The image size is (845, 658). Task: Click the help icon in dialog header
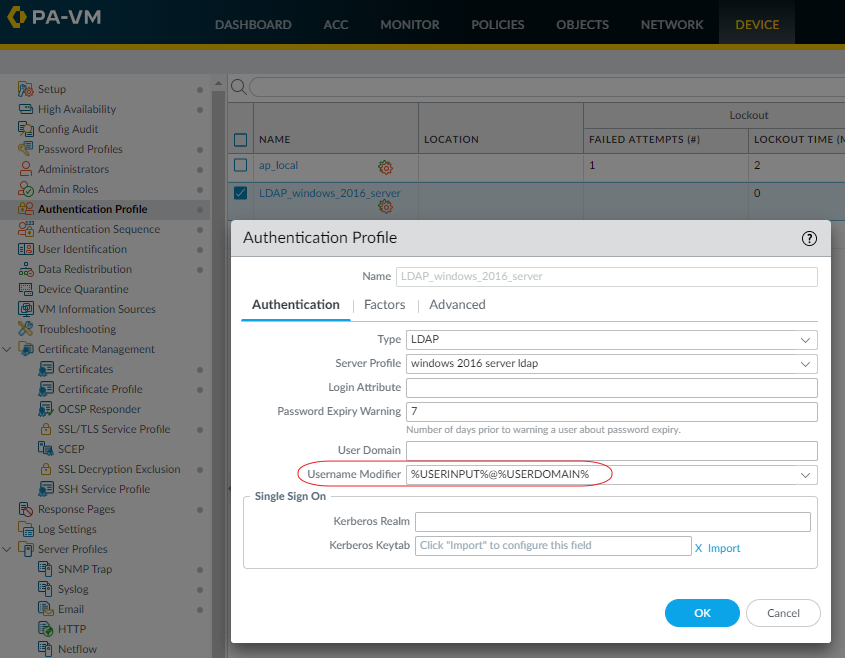tap(809, 238)
